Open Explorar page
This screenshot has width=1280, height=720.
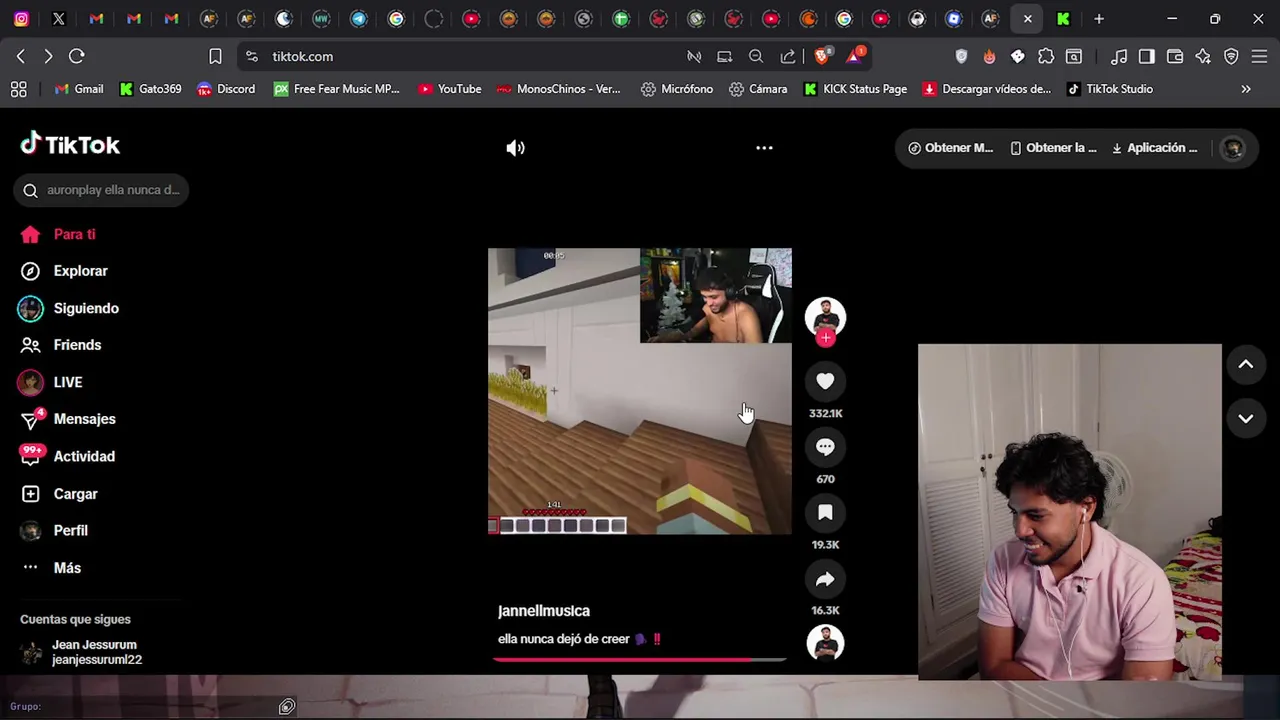tap(64, 271)
